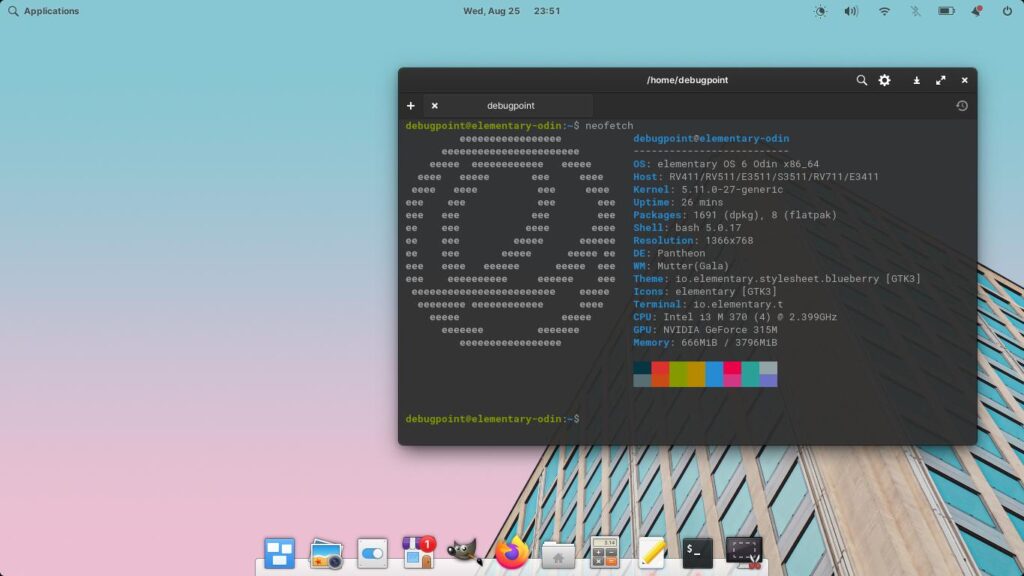Open the AppCenter showing one update badge
1024x576 pixels.
(417, 551)
